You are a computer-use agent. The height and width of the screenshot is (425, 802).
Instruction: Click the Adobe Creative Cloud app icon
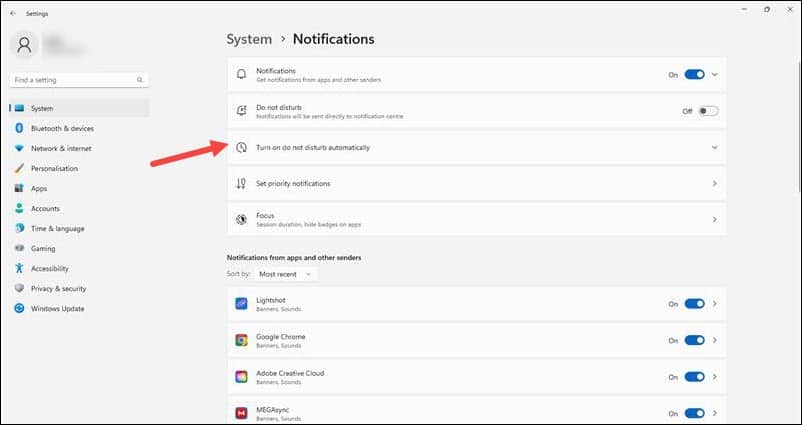click(x=241, y=377)
